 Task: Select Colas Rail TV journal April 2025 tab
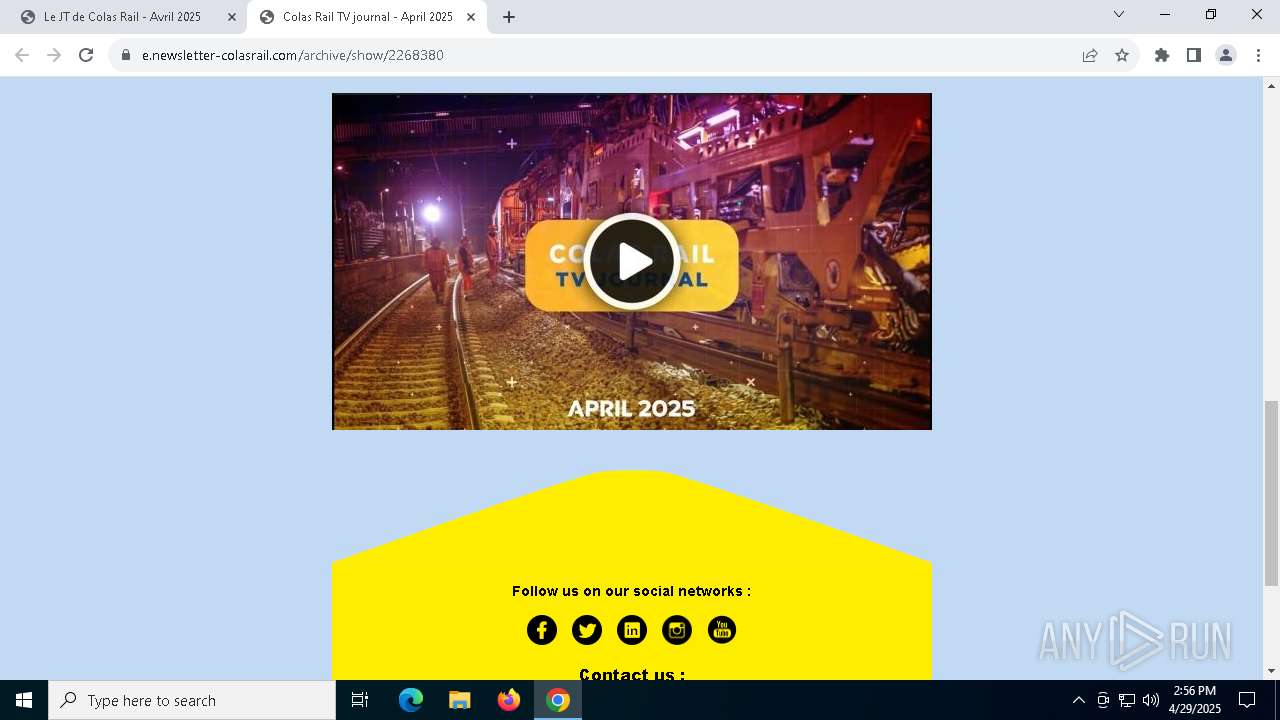pyautogui.click(x=366, y=17)
